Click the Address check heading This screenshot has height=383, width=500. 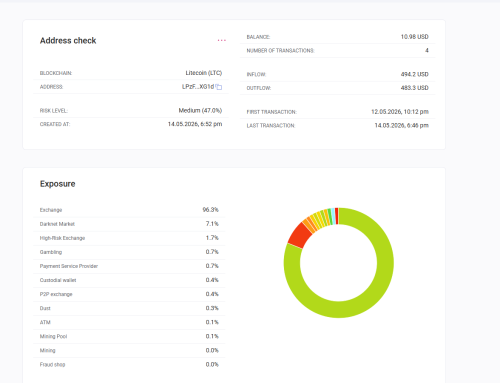68,41
